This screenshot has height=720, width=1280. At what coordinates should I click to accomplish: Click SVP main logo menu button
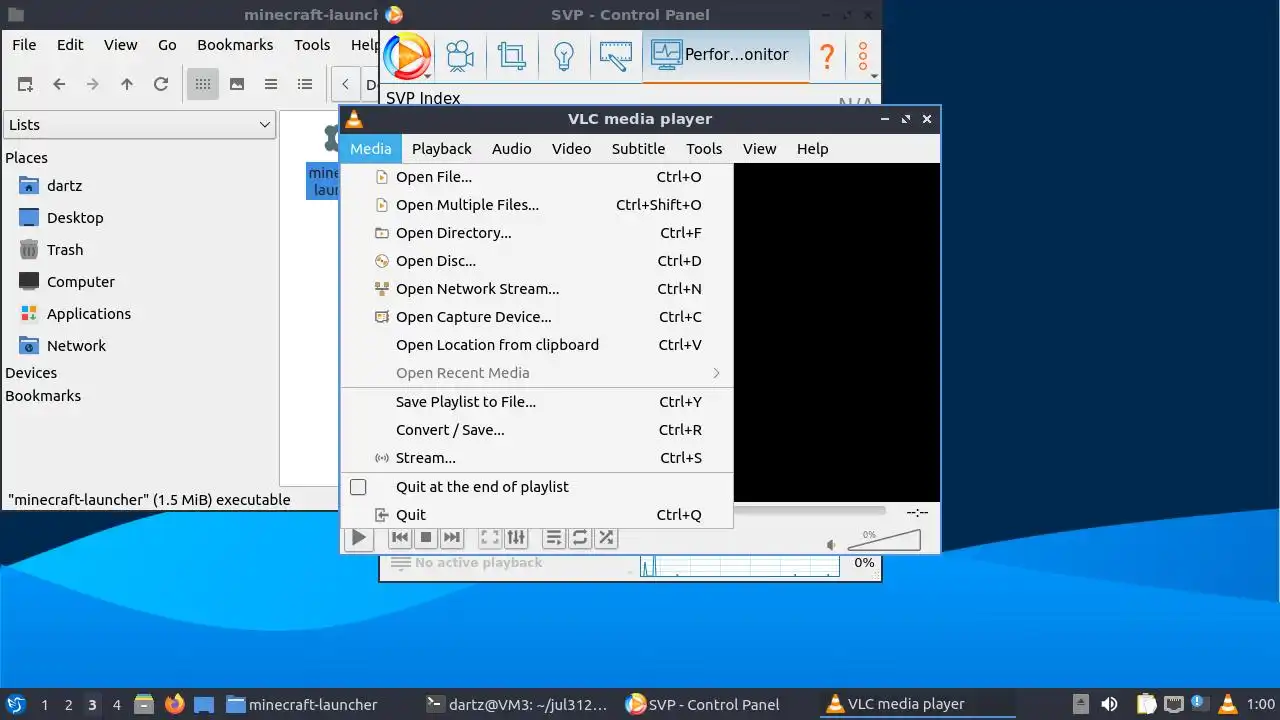(x=407, y=55)
